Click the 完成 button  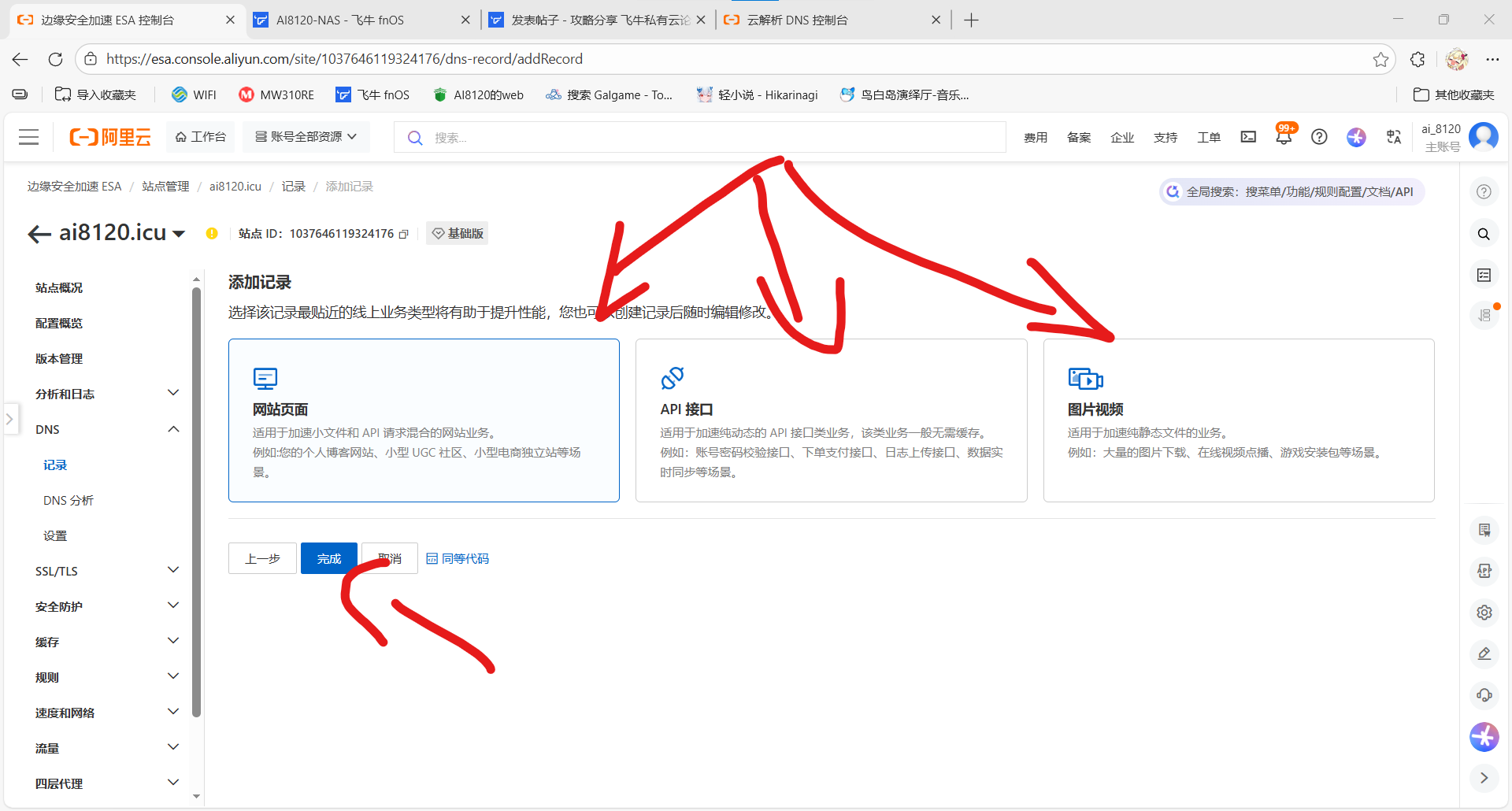pos(329,558)
